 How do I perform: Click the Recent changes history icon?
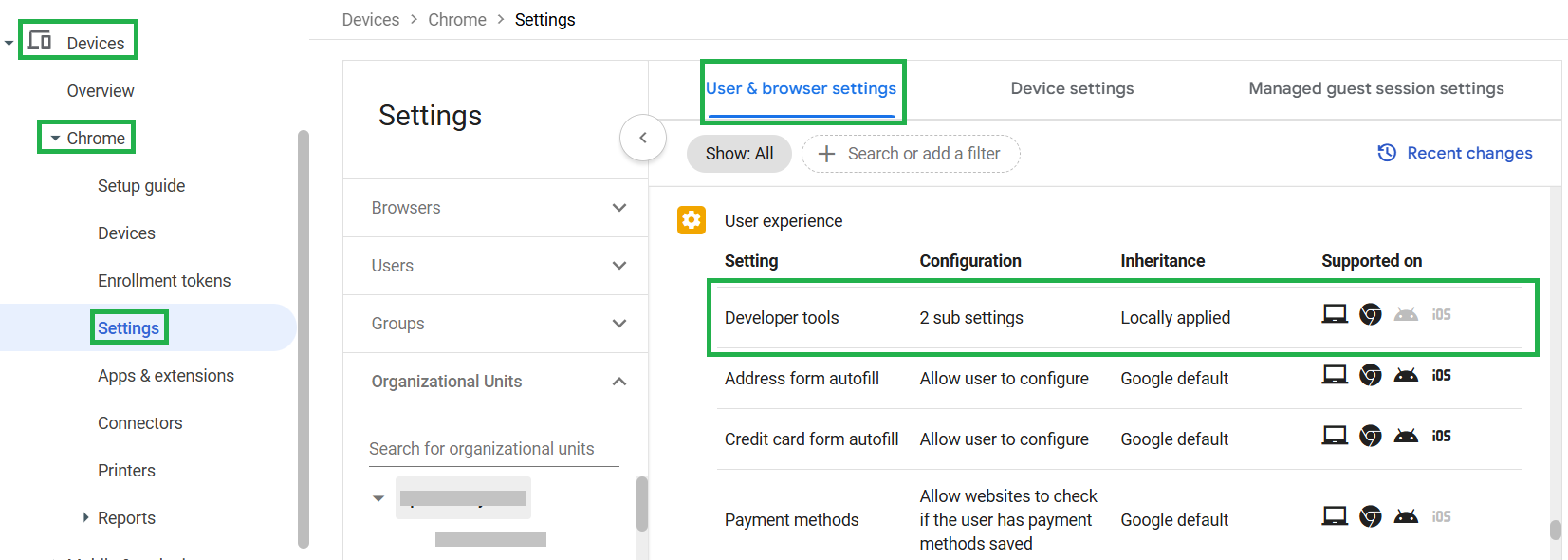pyautogui.click(x=1387, y=153)
